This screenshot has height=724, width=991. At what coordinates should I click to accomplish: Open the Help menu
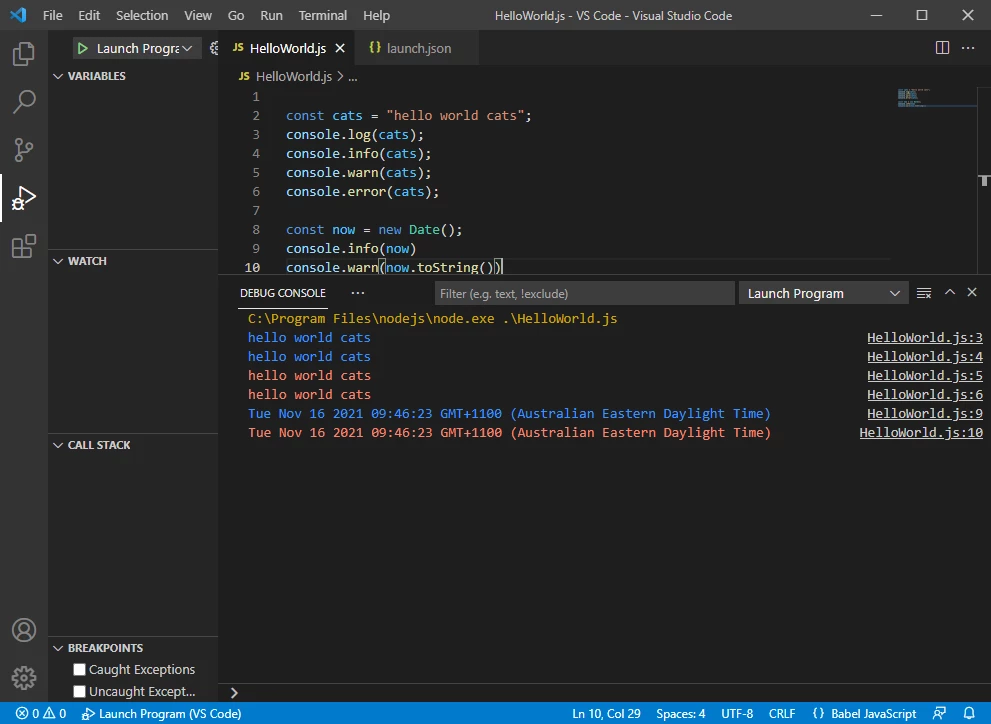coord(377,15)
